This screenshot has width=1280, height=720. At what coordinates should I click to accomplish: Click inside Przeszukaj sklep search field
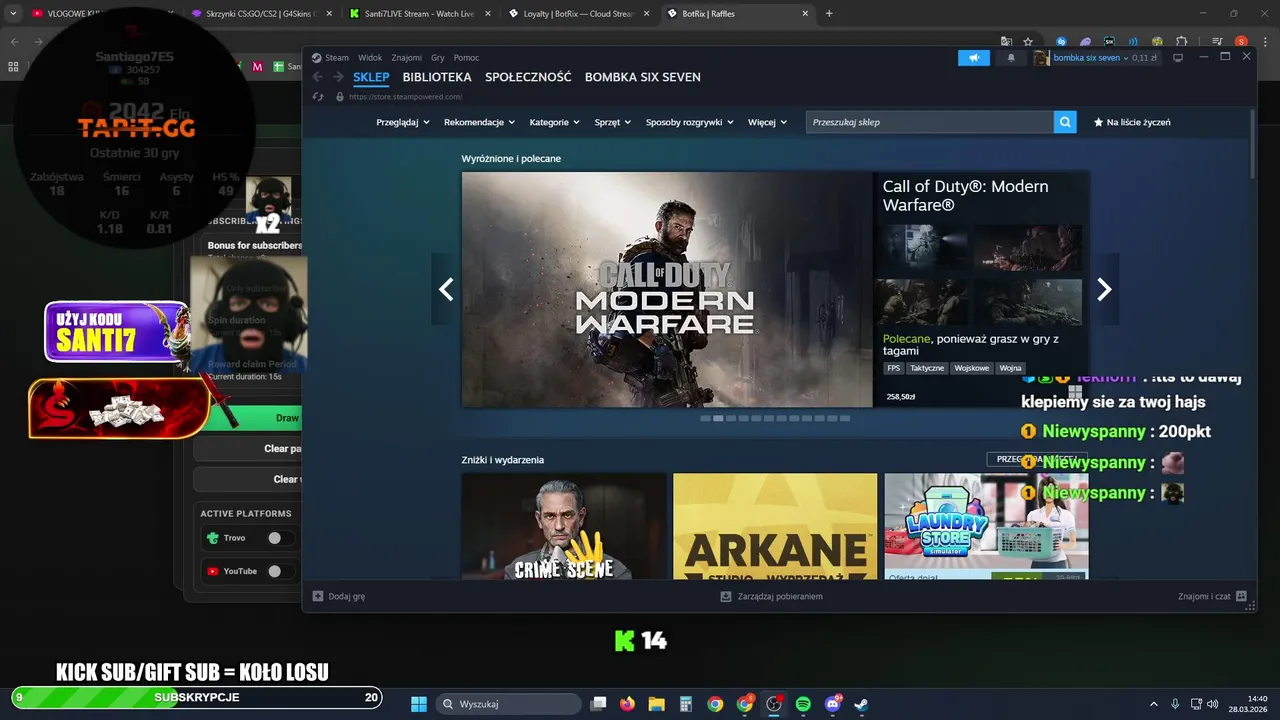[x=929, y=122]
